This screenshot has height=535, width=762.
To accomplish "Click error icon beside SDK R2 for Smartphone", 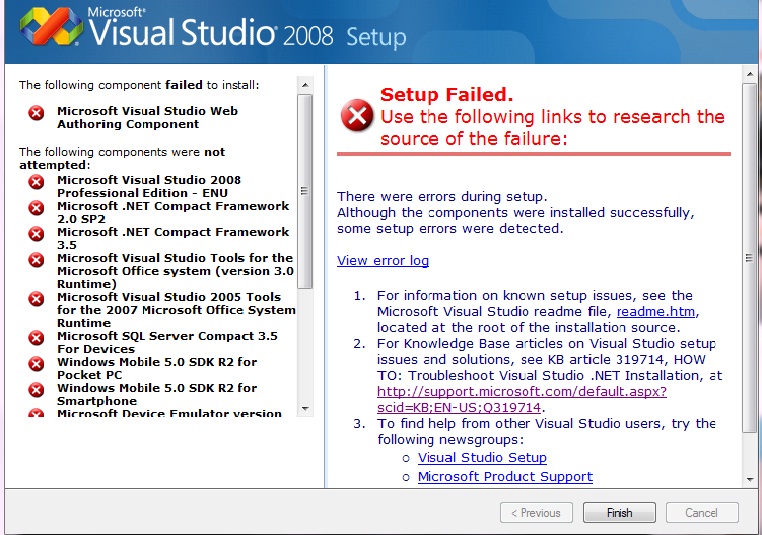I will click(36, 390).
